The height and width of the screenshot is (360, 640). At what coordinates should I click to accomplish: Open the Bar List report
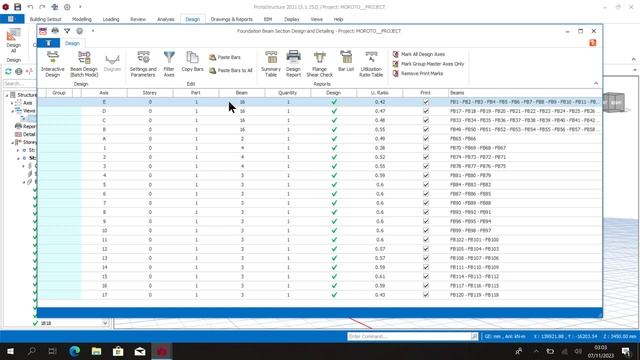coord(346,62)
